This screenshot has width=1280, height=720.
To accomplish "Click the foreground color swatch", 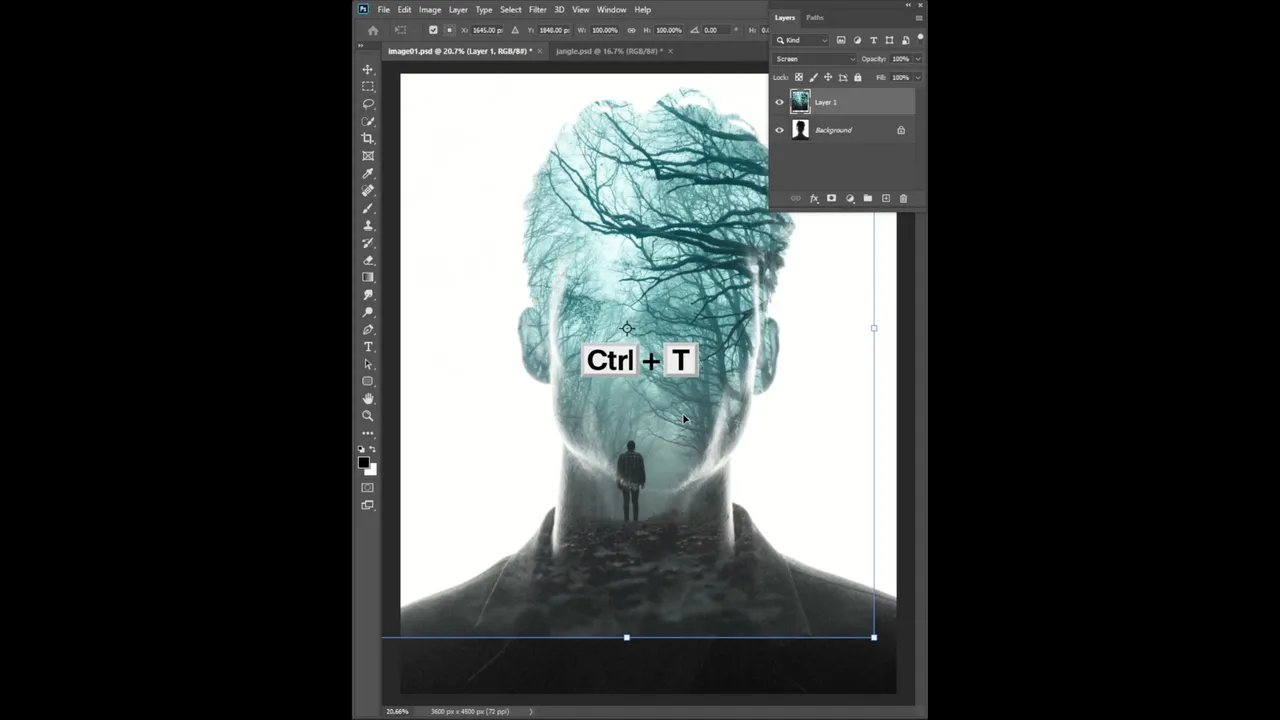I will coord(364,463).
